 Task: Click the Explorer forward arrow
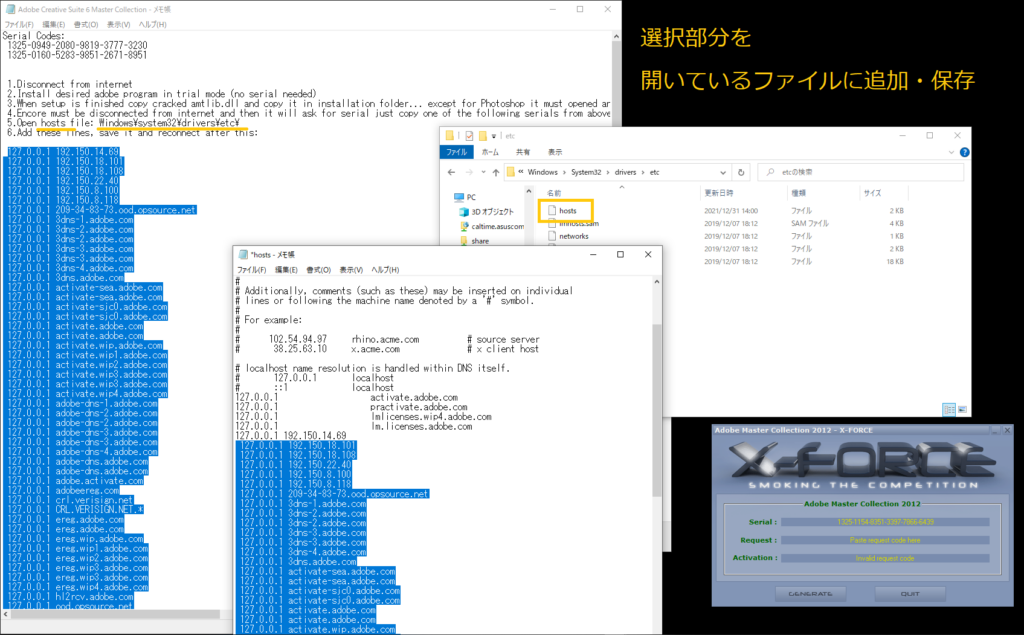tap(469, 172)
